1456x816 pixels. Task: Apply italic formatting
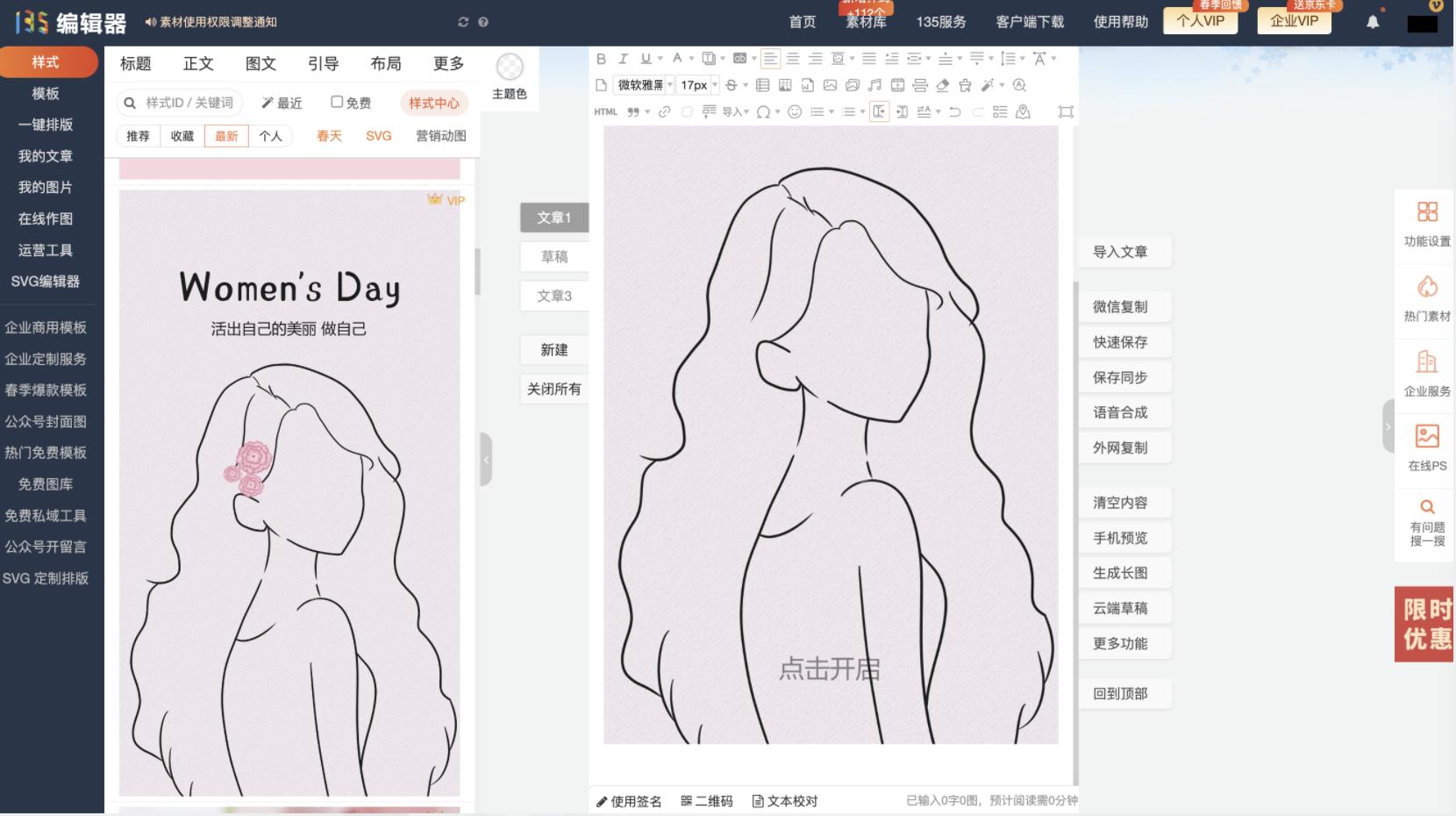click(624, 58)
